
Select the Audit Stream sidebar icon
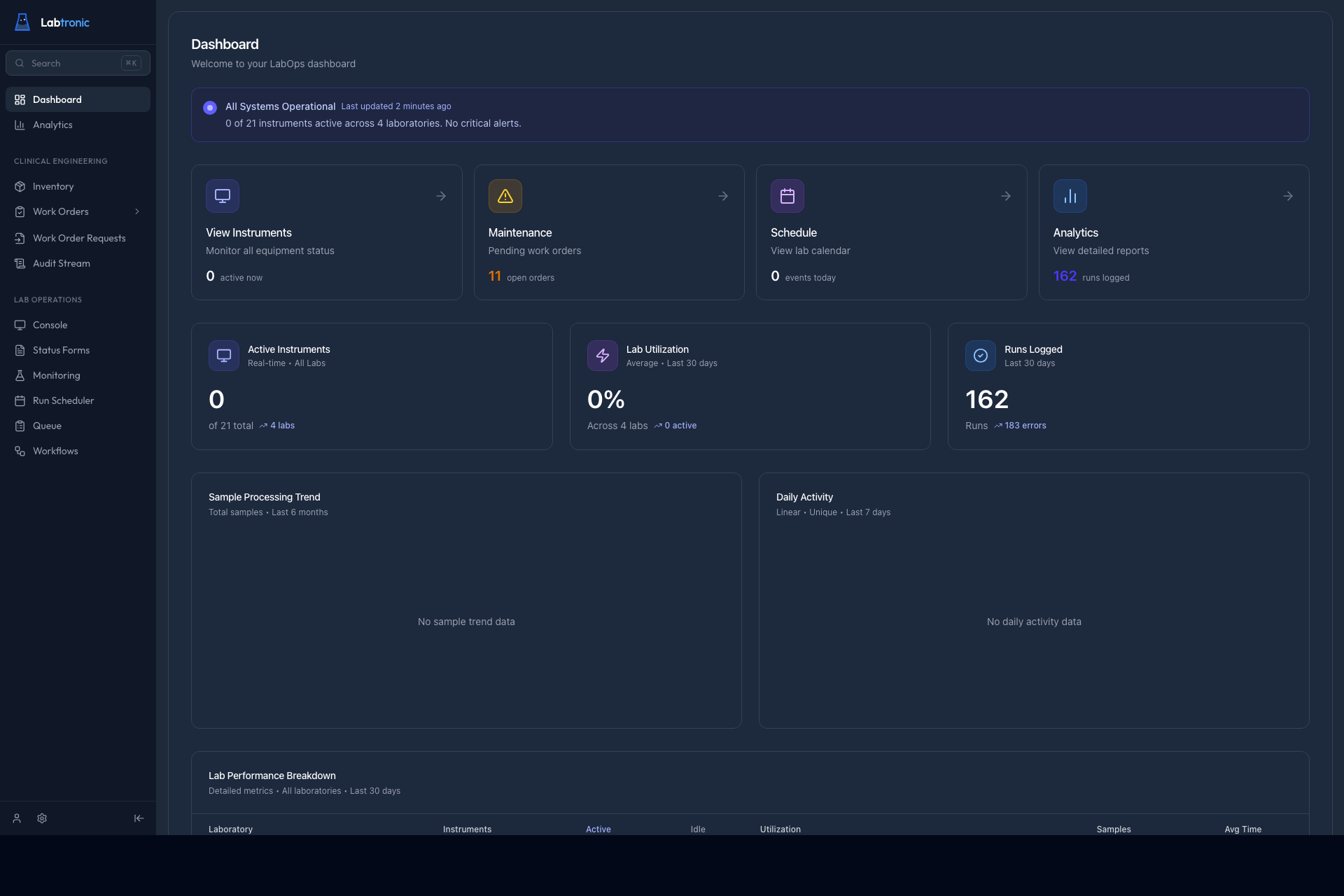pos(20,263)
